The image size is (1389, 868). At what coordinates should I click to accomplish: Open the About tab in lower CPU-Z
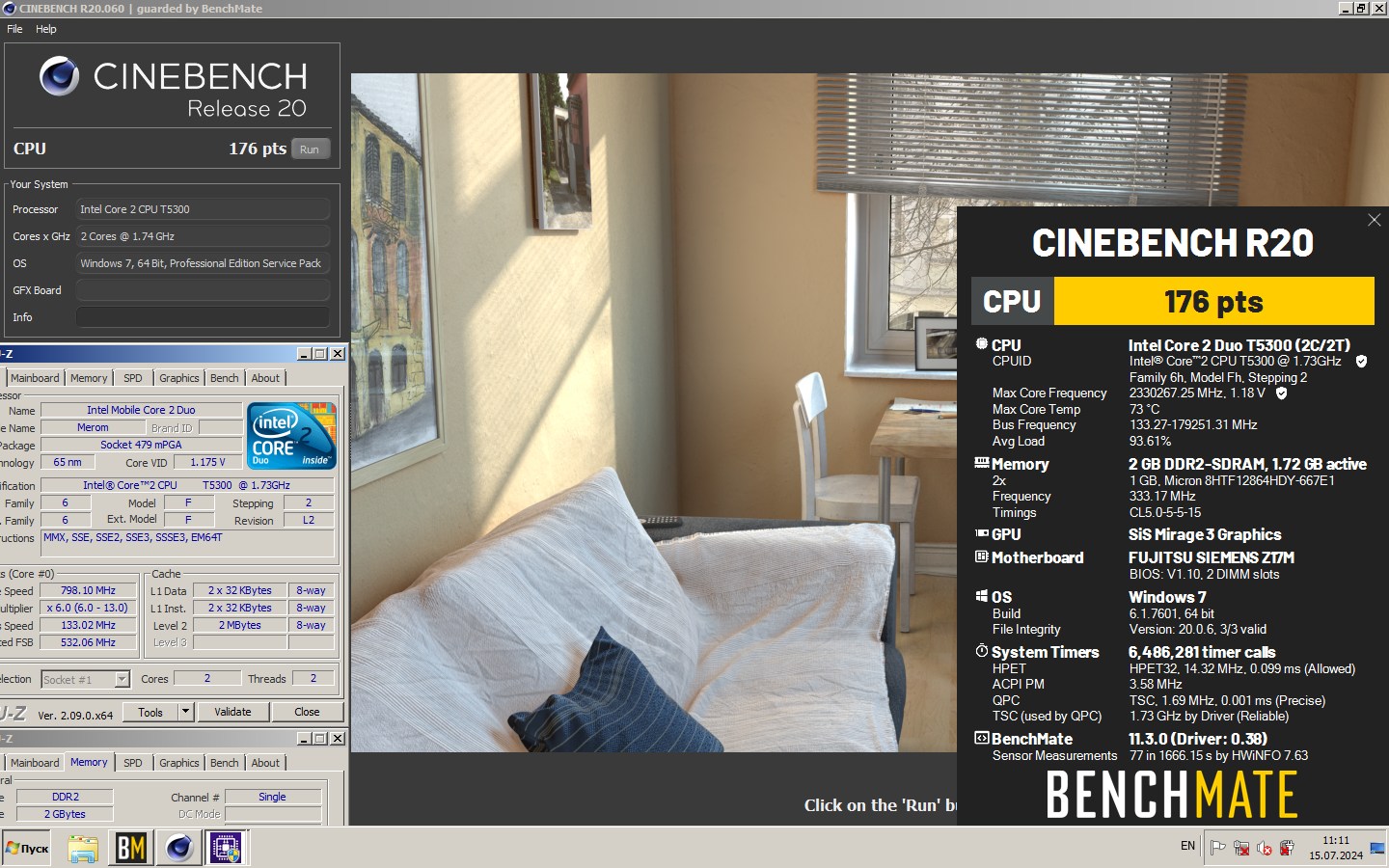[x=265, y=763]
